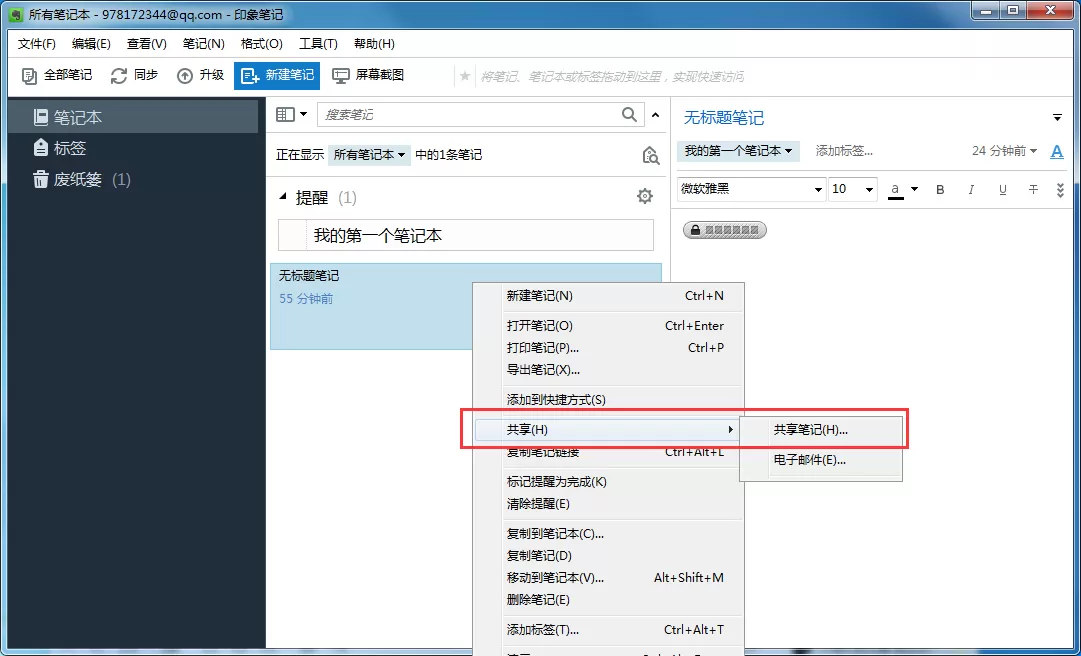Click the add tag (添加标签) field
This screenshot has width=1081, height=656.
point(844,151)
